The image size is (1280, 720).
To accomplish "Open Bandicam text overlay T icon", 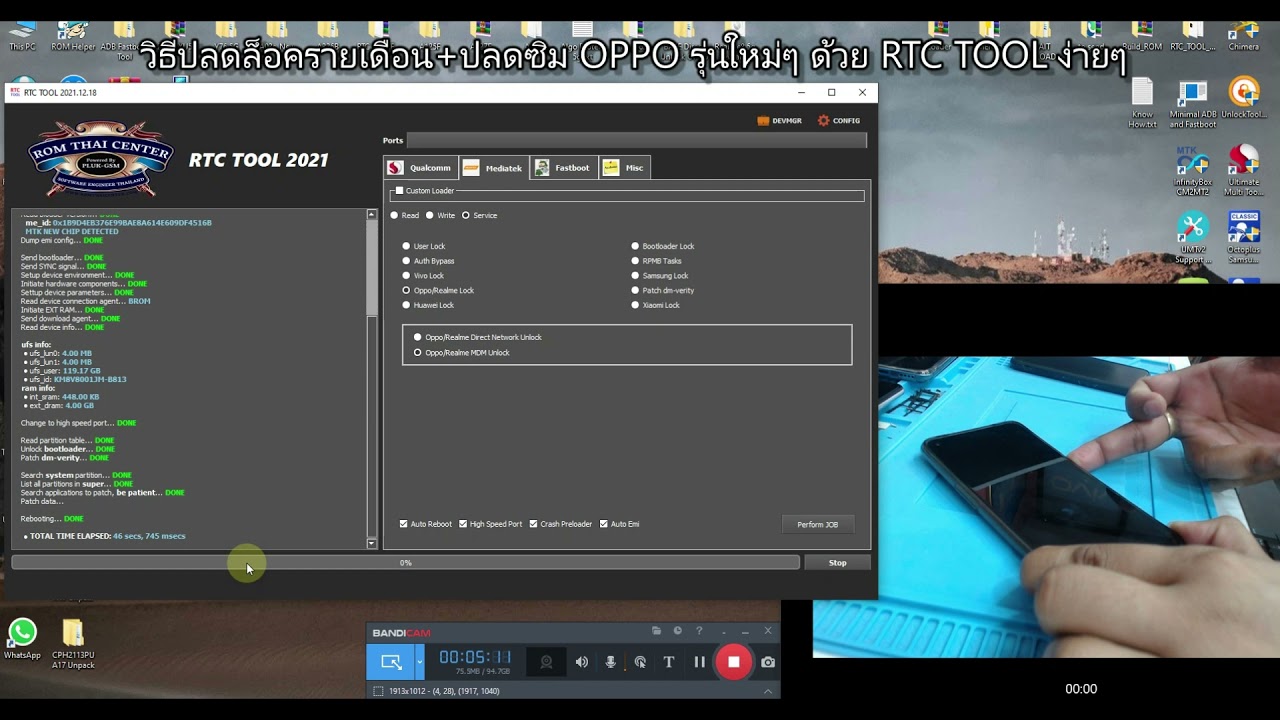I will pos(669,662).
